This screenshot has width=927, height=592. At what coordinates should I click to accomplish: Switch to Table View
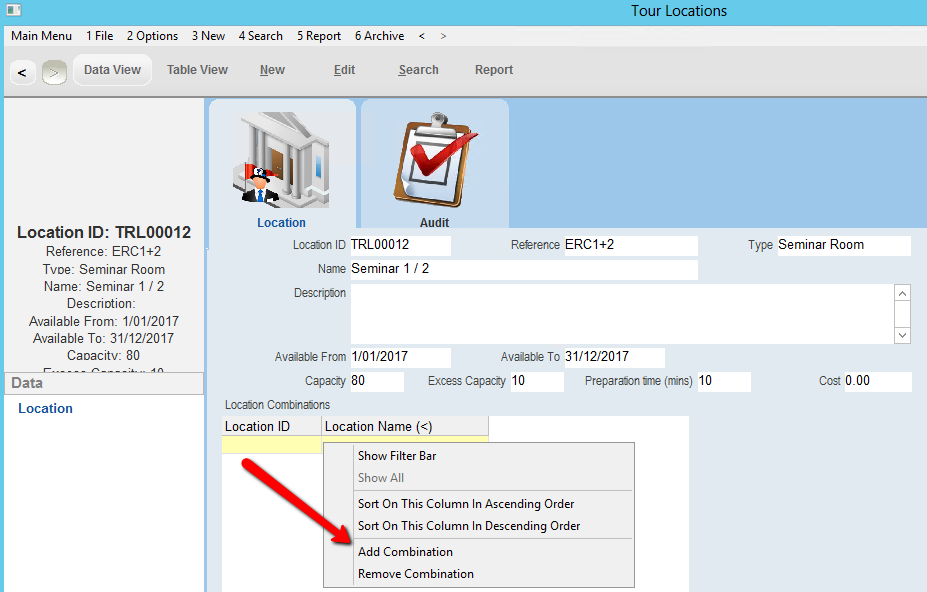(x=197, y=70)
